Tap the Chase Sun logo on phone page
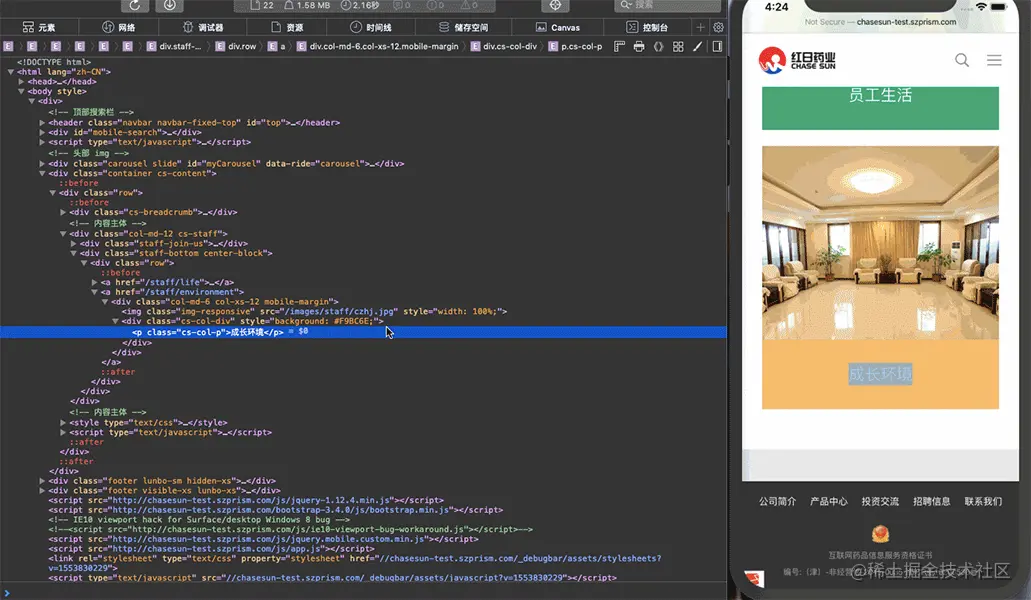1031x600 pixels. (x=797, y=60)
